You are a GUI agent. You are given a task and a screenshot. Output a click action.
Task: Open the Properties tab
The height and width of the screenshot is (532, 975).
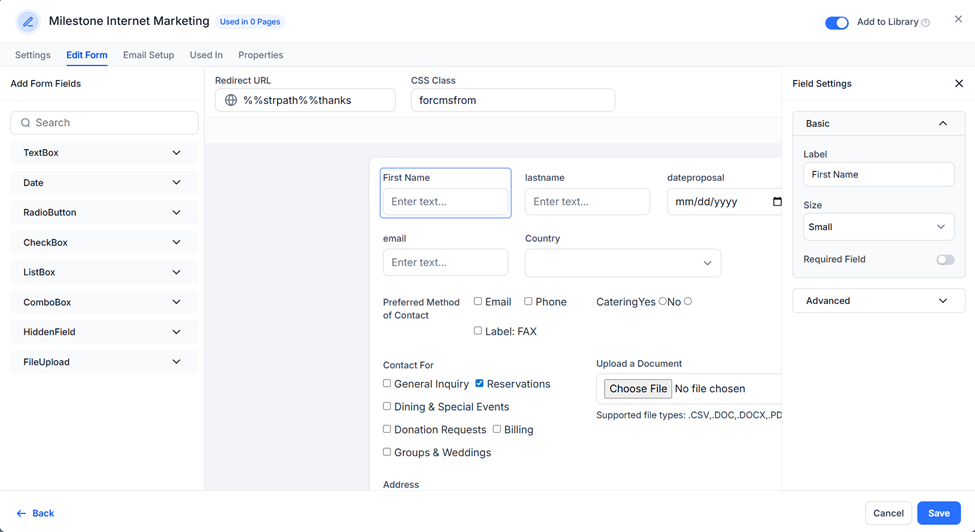click(x=261, y=55)
